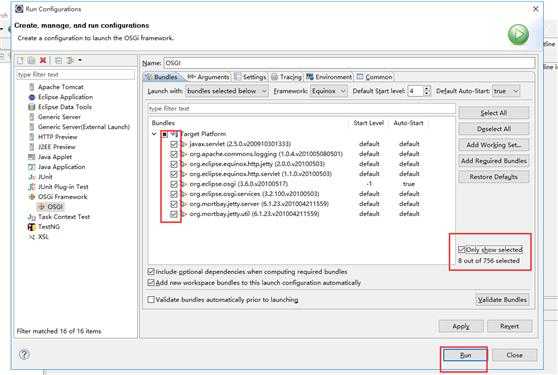Open the Launch with dropdown
Screen dimensions: 558x375
227,91
